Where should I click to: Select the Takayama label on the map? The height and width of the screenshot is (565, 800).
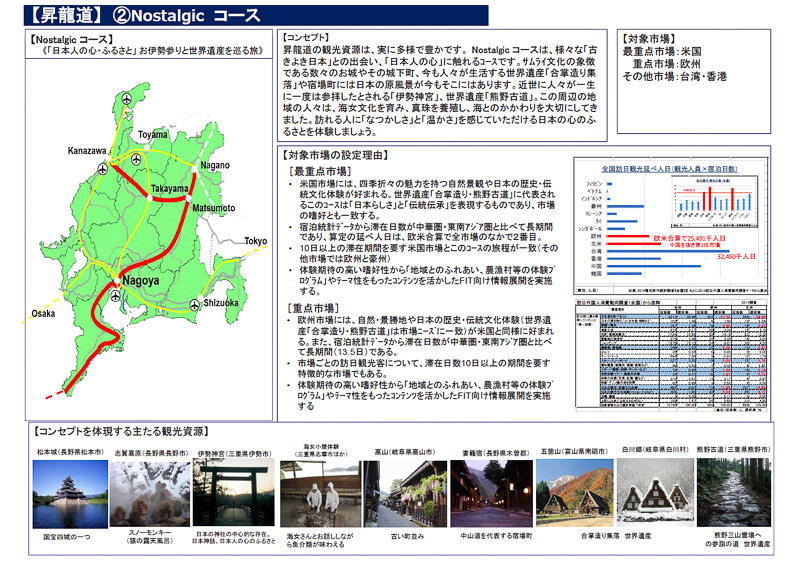169,188
